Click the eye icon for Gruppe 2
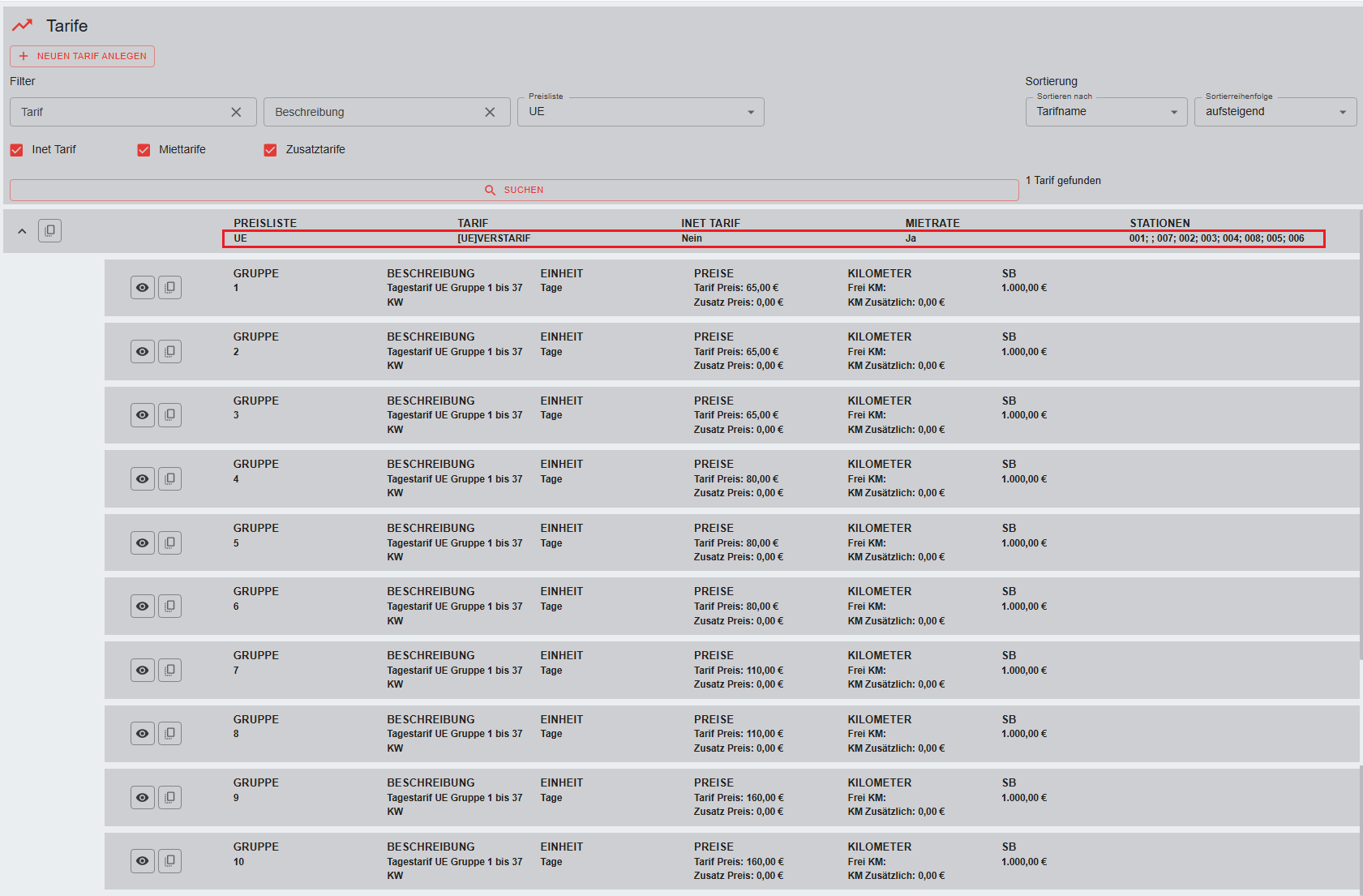 143,352
